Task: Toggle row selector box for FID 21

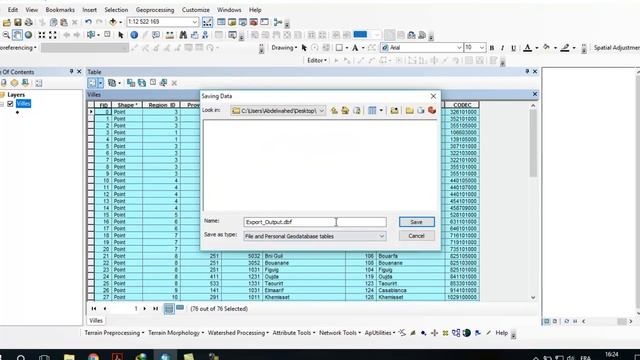Action: 91,256
